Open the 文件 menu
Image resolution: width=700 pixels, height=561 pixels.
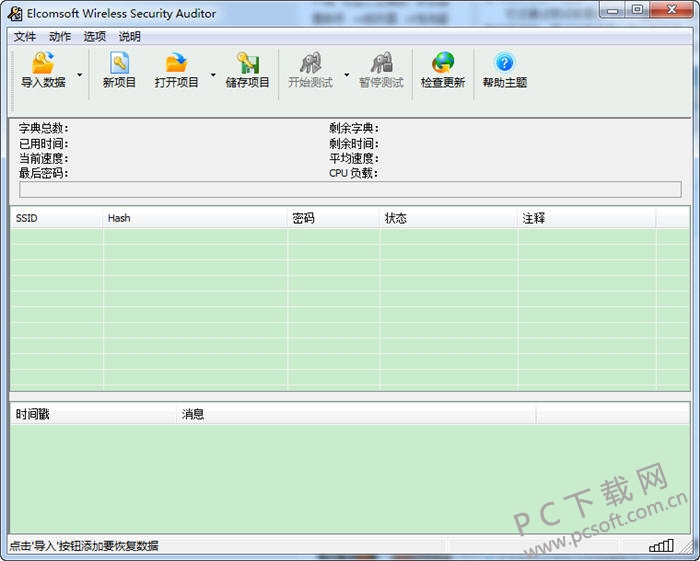pos(25,37)
